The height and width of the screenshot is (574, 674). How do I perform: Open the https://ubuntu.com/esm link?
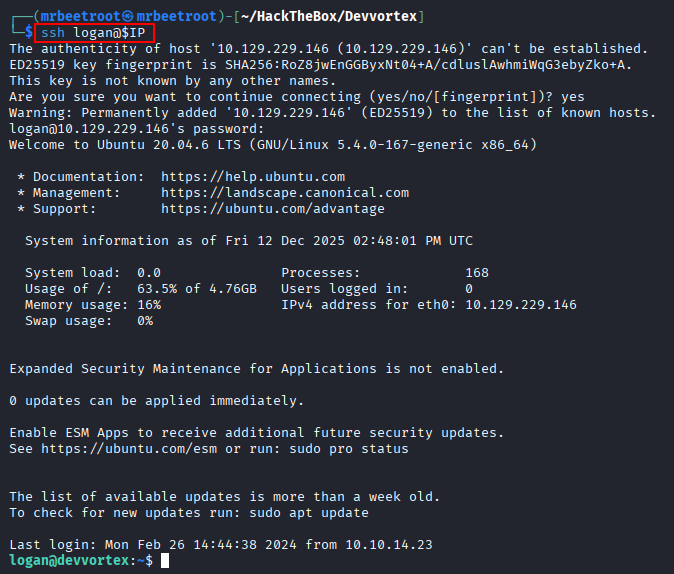point(129,449)
